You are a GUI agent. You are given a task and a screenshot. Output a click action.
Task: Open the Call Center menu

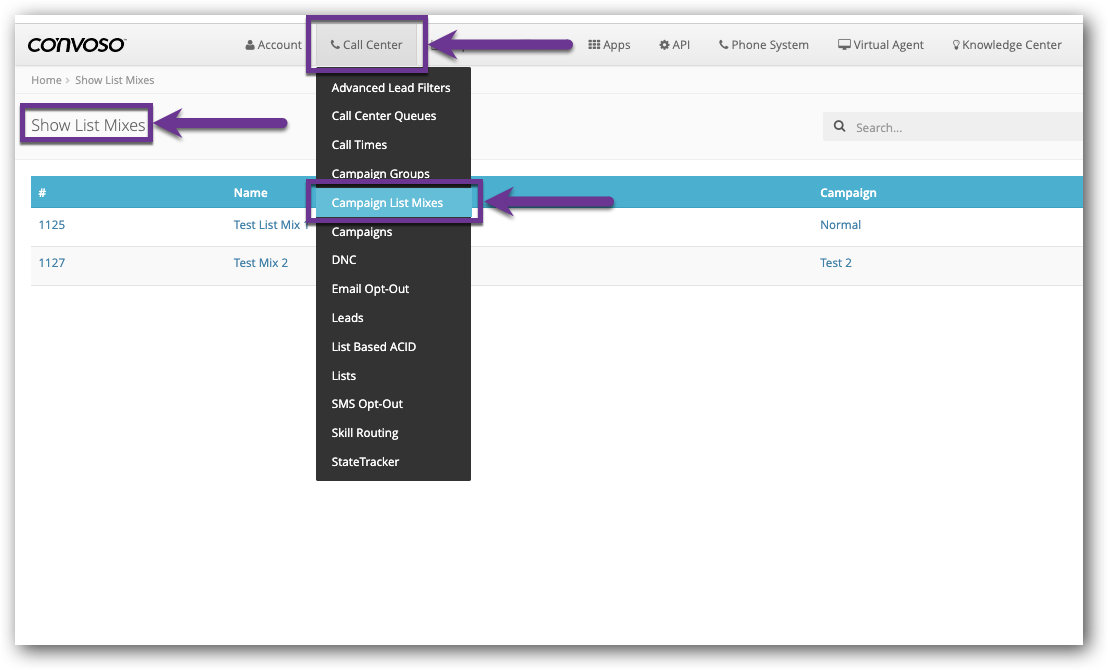click(367, 45)
